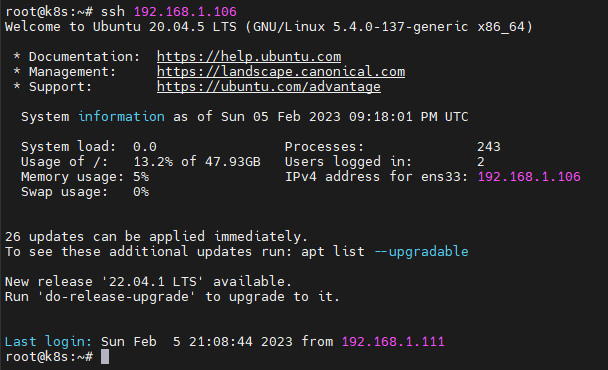Click the ens33 IPv4 address 192.168.1.106
Screen dimensions: 608x370
pyautogui.click(x=529, y=177)
